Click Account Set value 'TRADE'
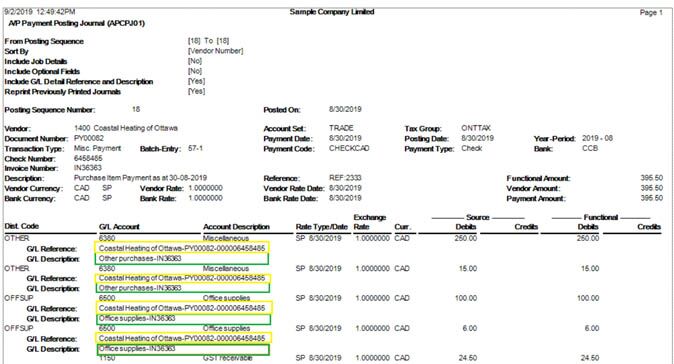The width and height of the screenshot is (674, 364). (341, 128)
